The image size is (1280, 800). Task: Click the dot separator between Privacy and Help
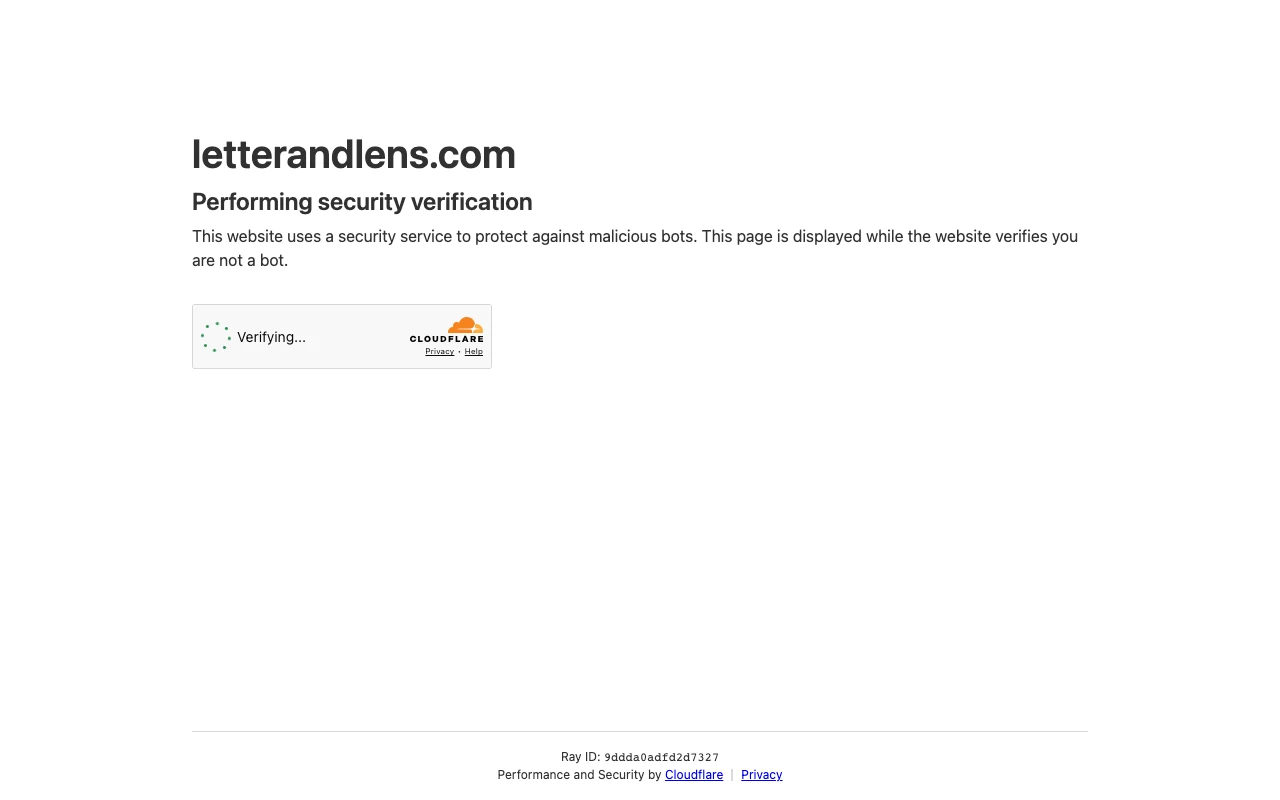tap(459, 352)
